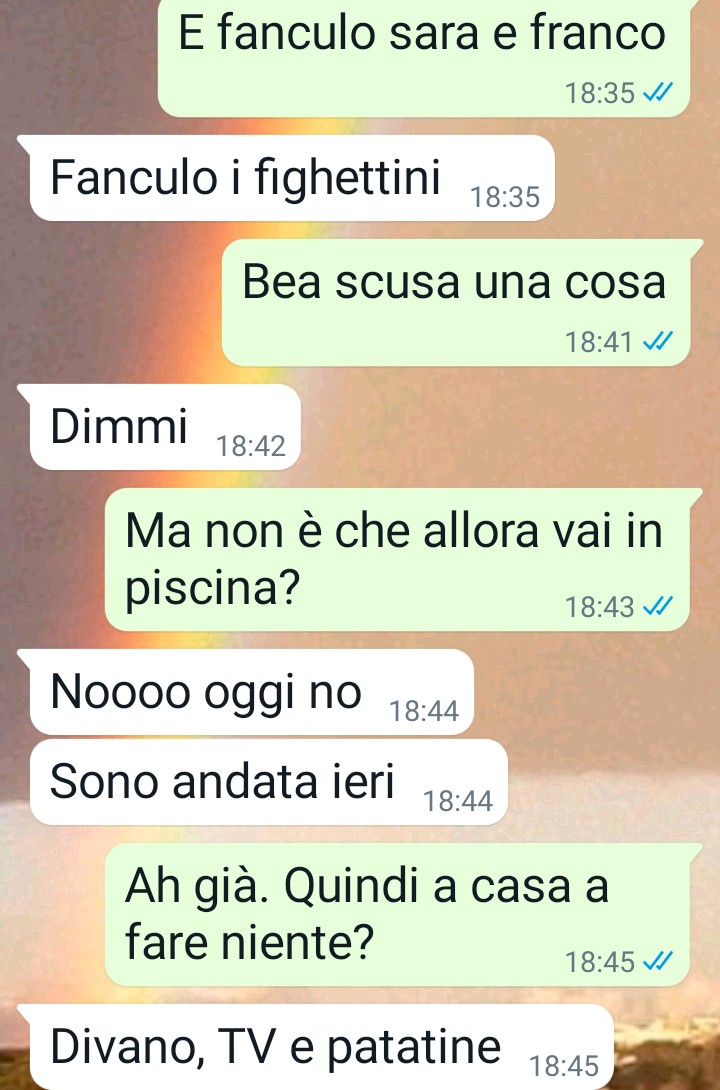Viewport: 720px width, 1090px height.
Task: Click 18:41 timestamp on sent message
Action: coord(599,342)
